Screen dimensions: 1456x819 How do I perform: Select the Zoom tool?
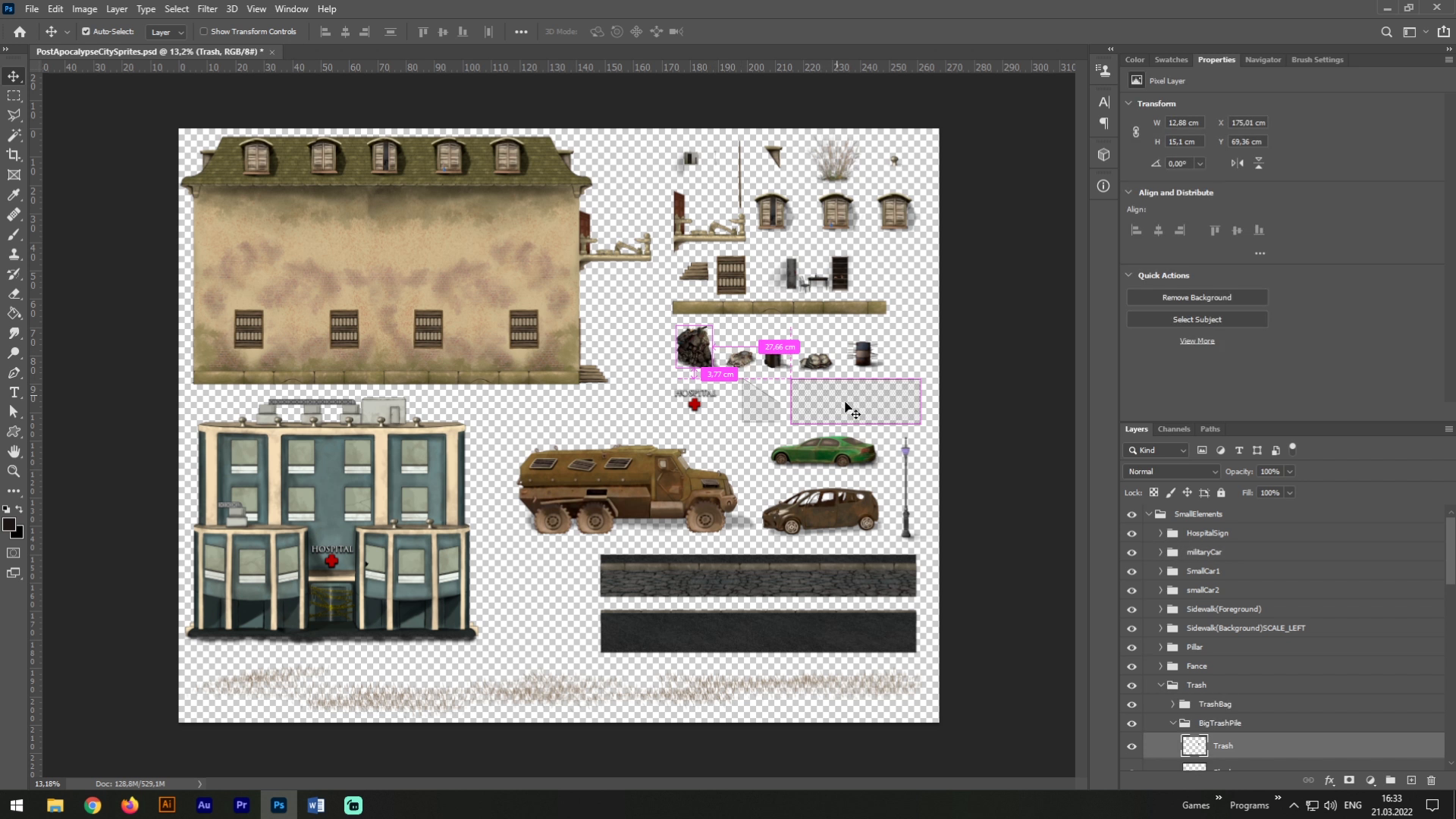click(14, 471)
